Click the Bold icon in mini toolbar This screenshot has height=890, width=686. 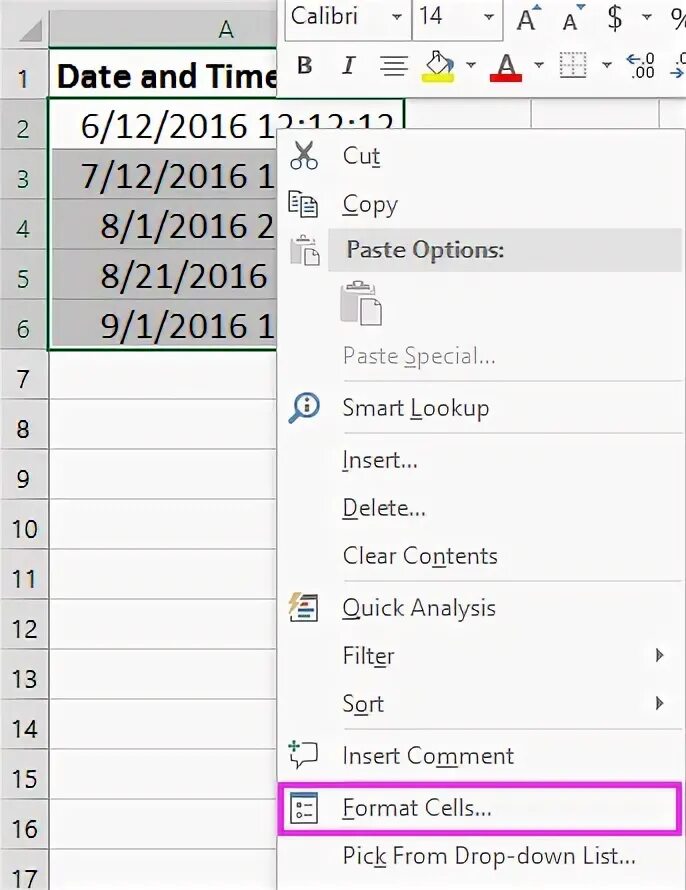click(x=305, y=66)
